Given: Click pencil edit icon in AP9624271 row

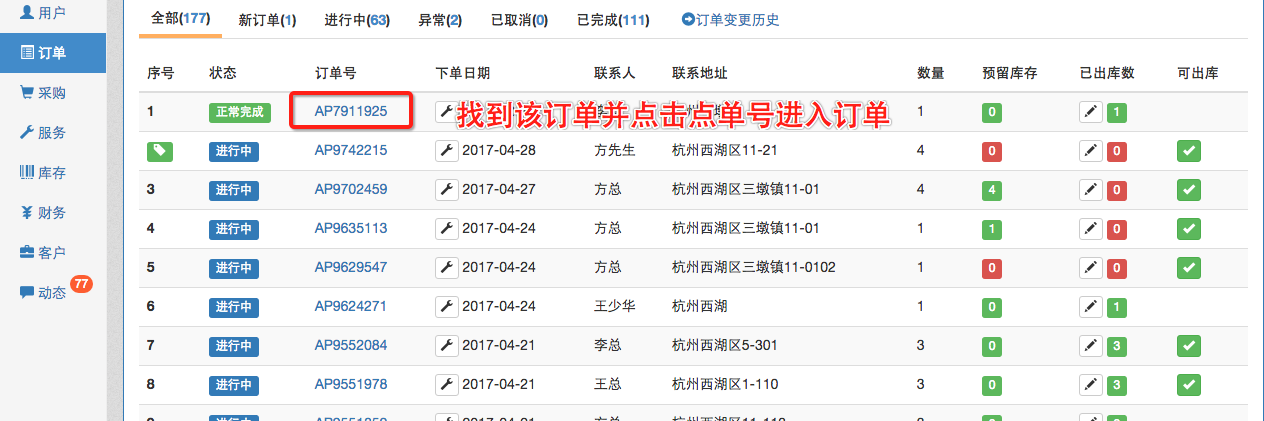Looking at the screenshot, I should point(1091,307).
